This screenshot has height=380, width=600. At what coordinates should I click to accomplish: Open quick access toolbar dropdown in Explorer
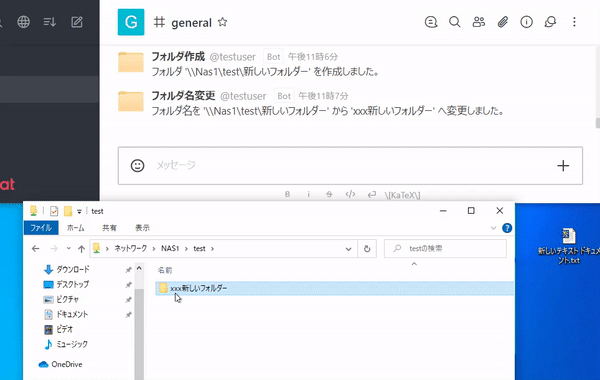pyautogui.click(x=79, y=211)
